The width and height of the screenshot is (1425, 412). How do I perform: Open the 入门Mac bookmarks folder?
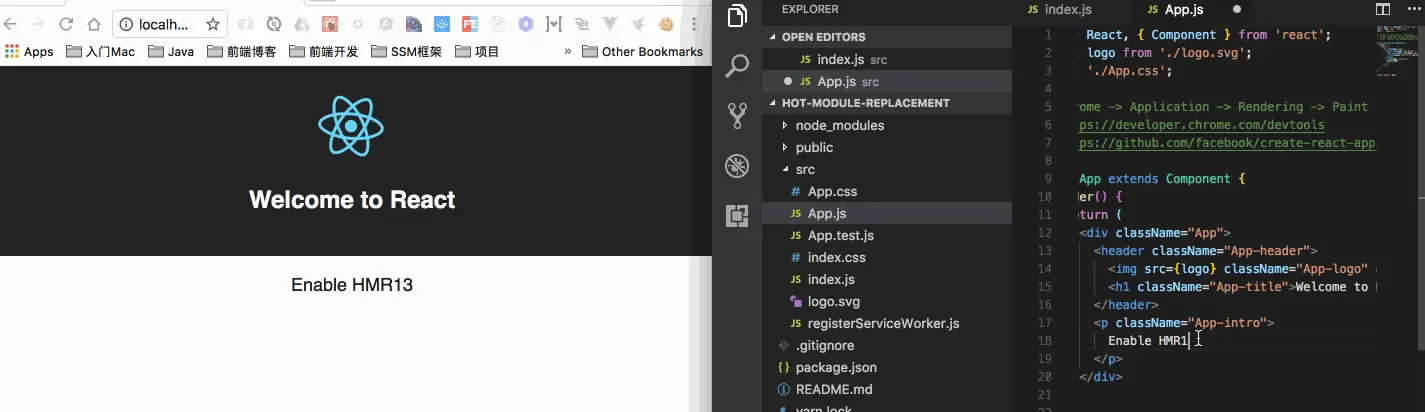coord(100,51)
